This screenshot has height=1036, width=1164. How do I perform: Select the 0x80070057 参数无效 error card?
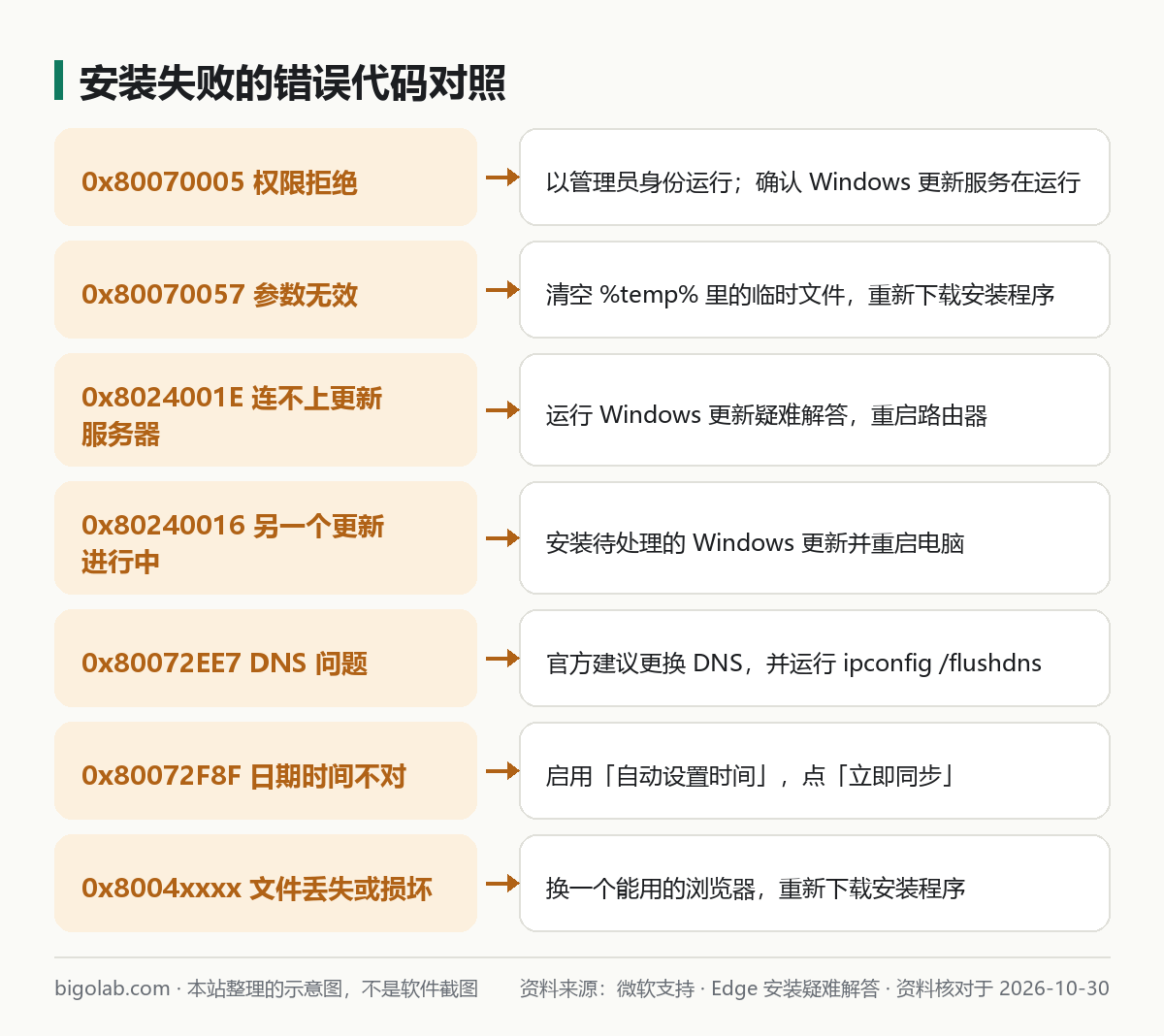tap(266, 290)
